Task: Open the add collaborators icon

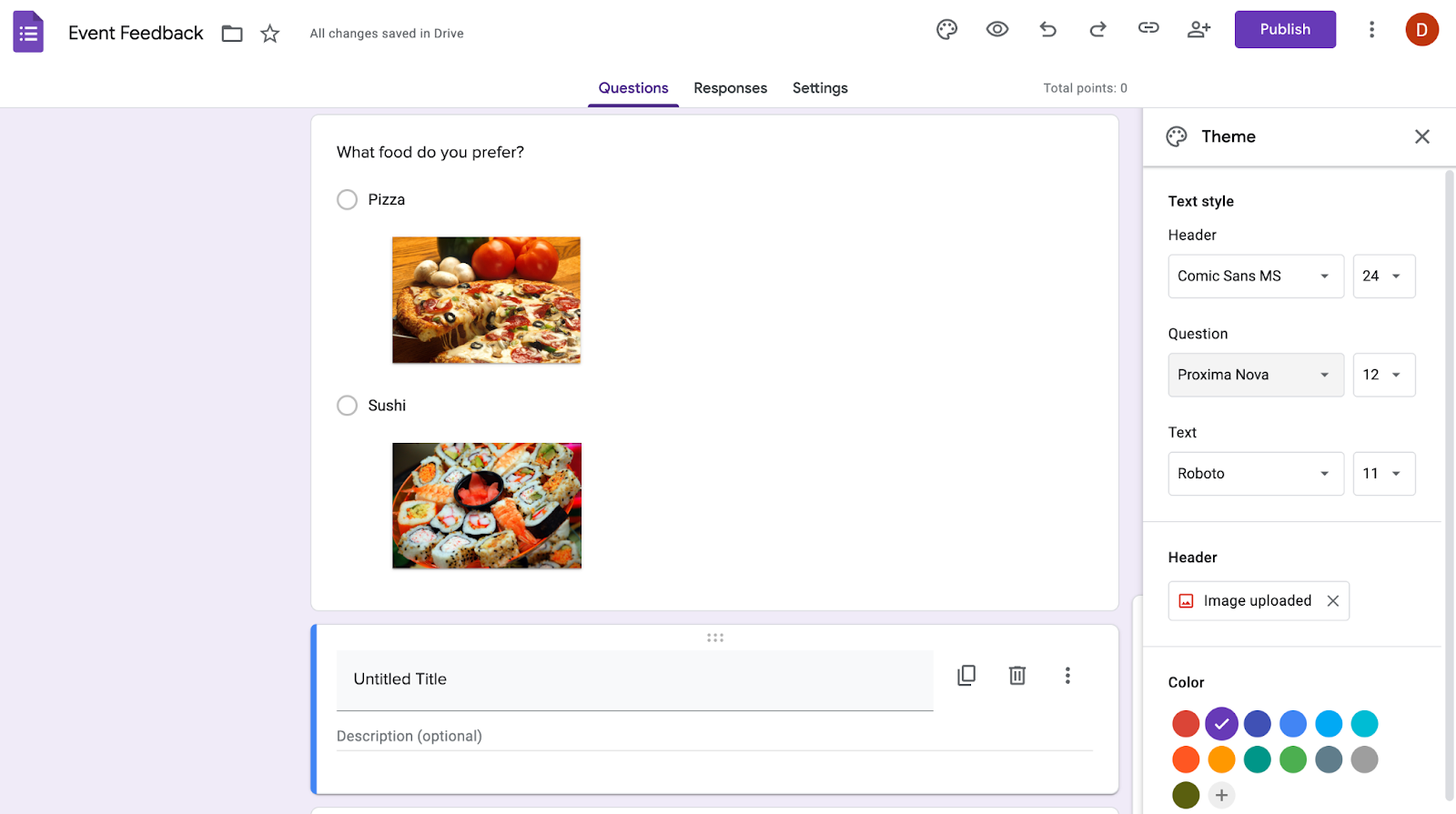Action: 1199,30
